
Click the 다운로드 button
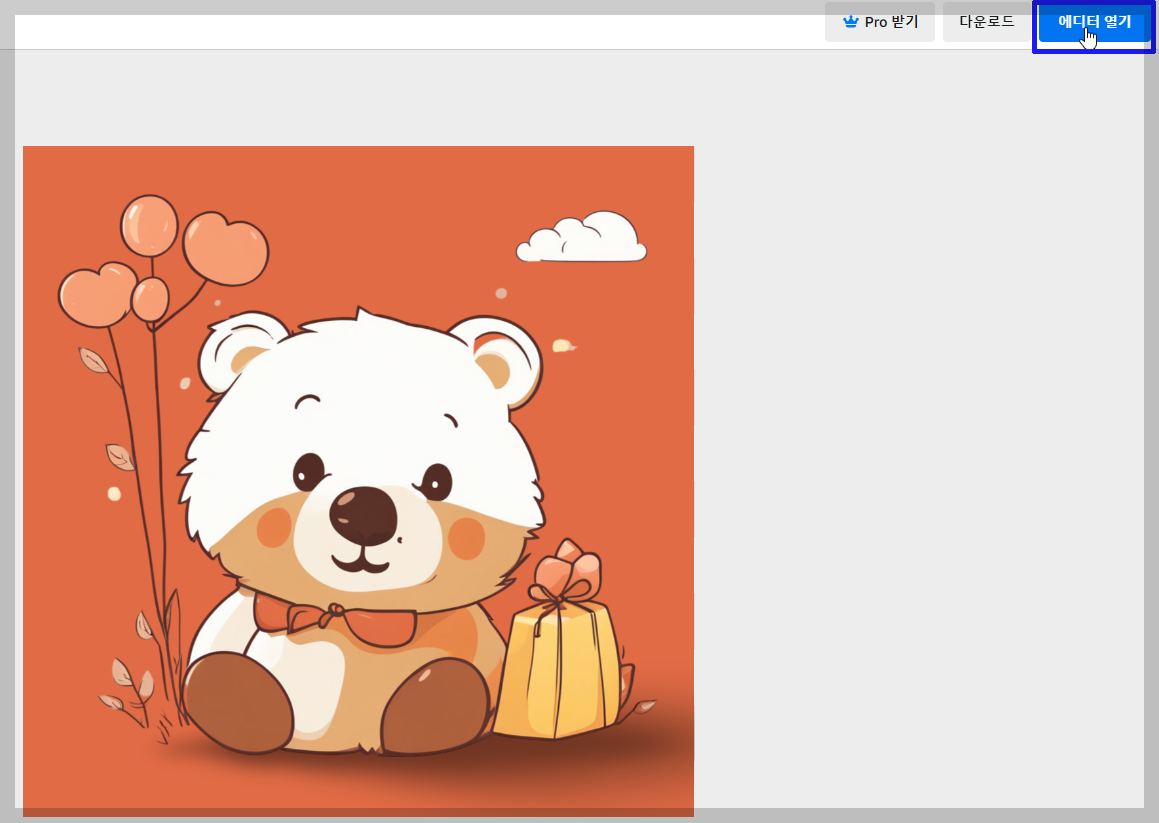tap(987, 22)
